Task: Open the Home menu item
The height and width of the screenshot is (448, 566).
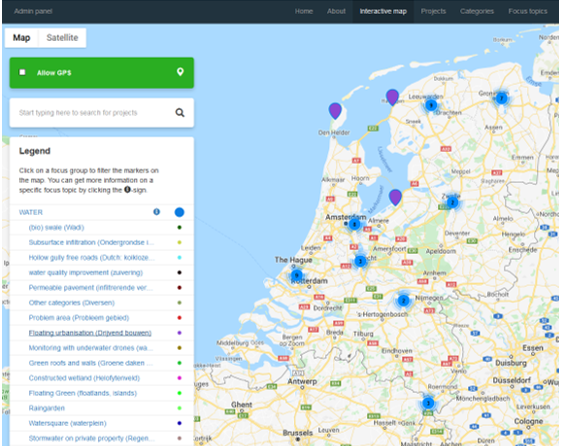Action: click(304, 11)
